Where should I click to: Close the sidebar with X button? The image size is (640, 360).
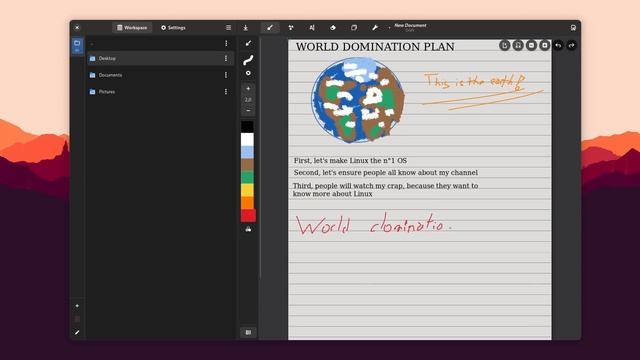(77, 28)
